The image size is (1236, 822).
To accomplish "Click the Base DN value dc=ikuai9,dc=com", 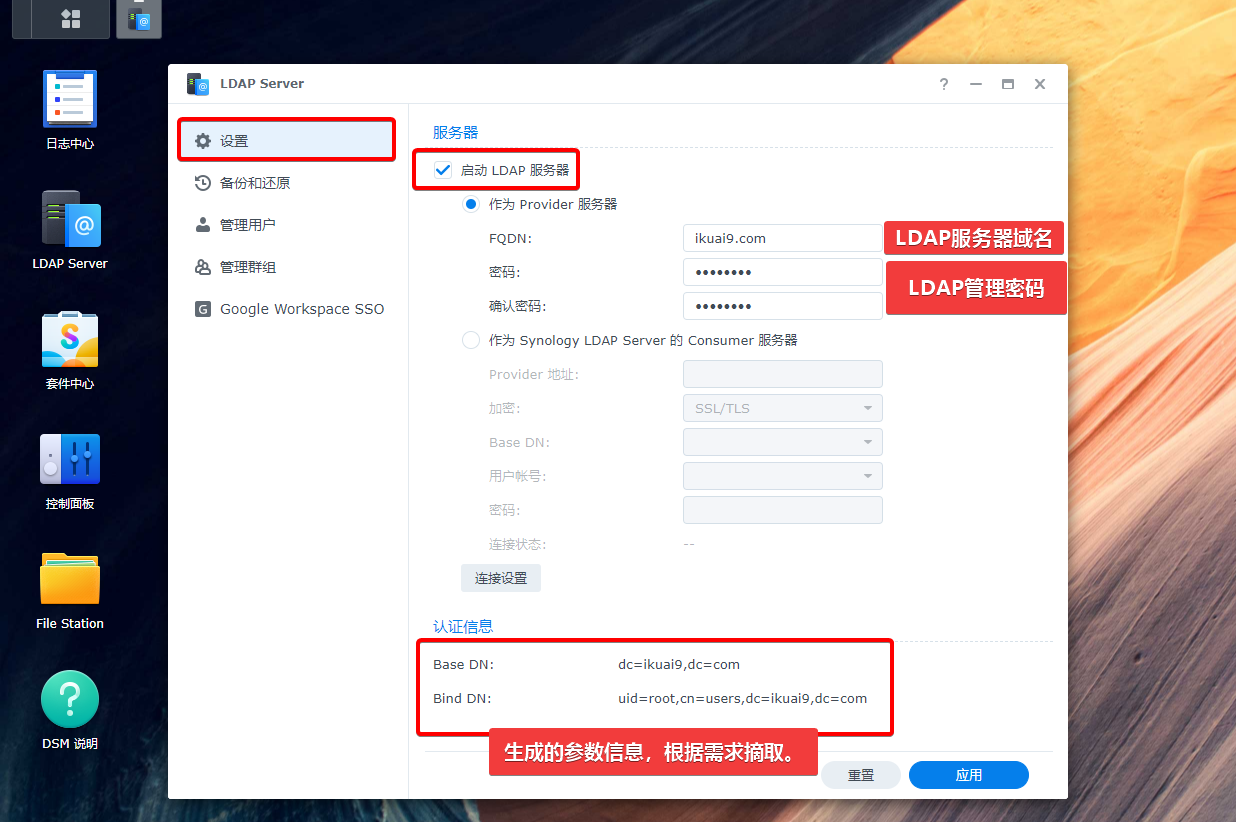I will pyautogui.click(x=679, y=664).
